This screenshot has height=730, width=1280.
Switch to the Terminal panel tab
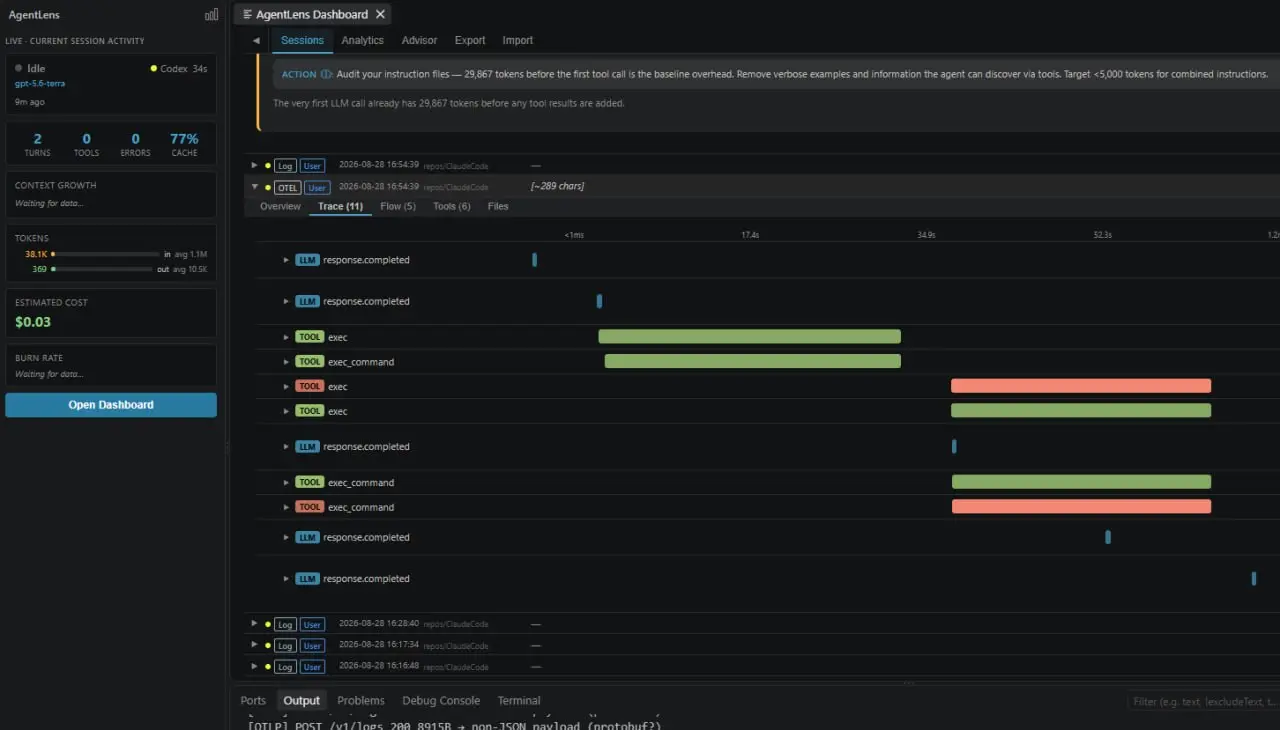(x=519, y=701)
